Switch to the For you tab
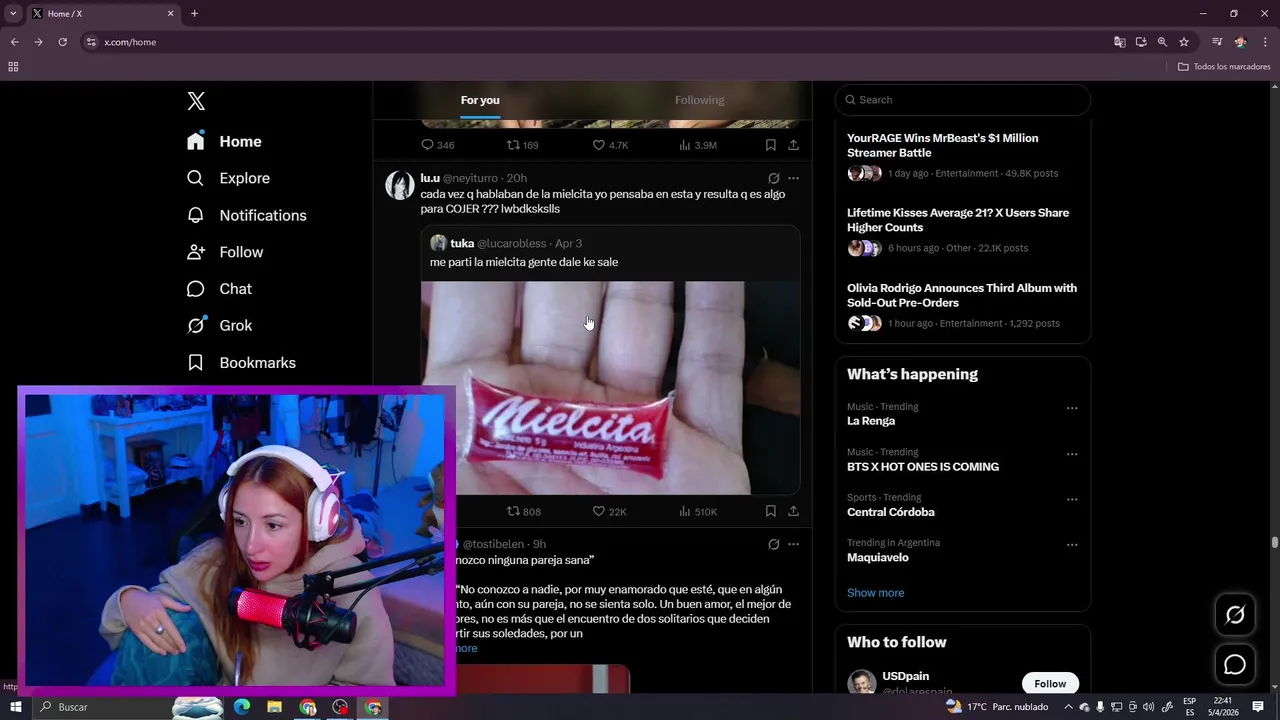Screen dimensions: 1280x720 (x=480, y=100)
